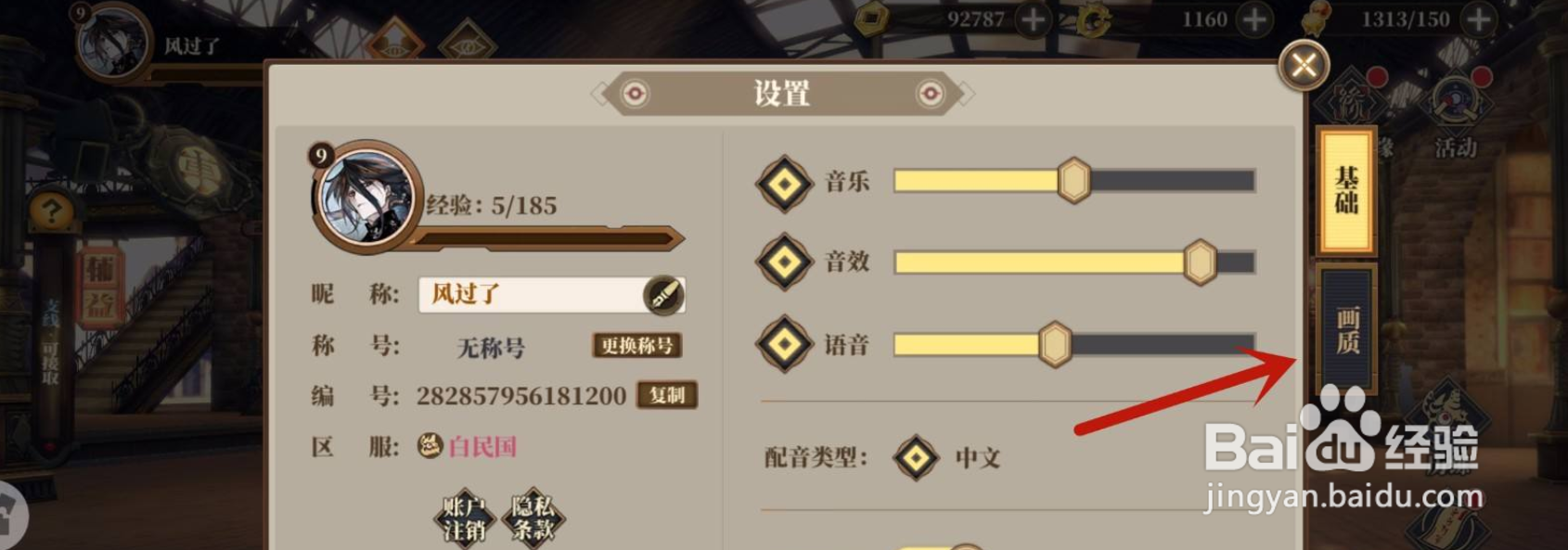This screenshot has height=550, width=1568.
Task: Switch to the 基础 tab
Action: tap(1346, 191)
